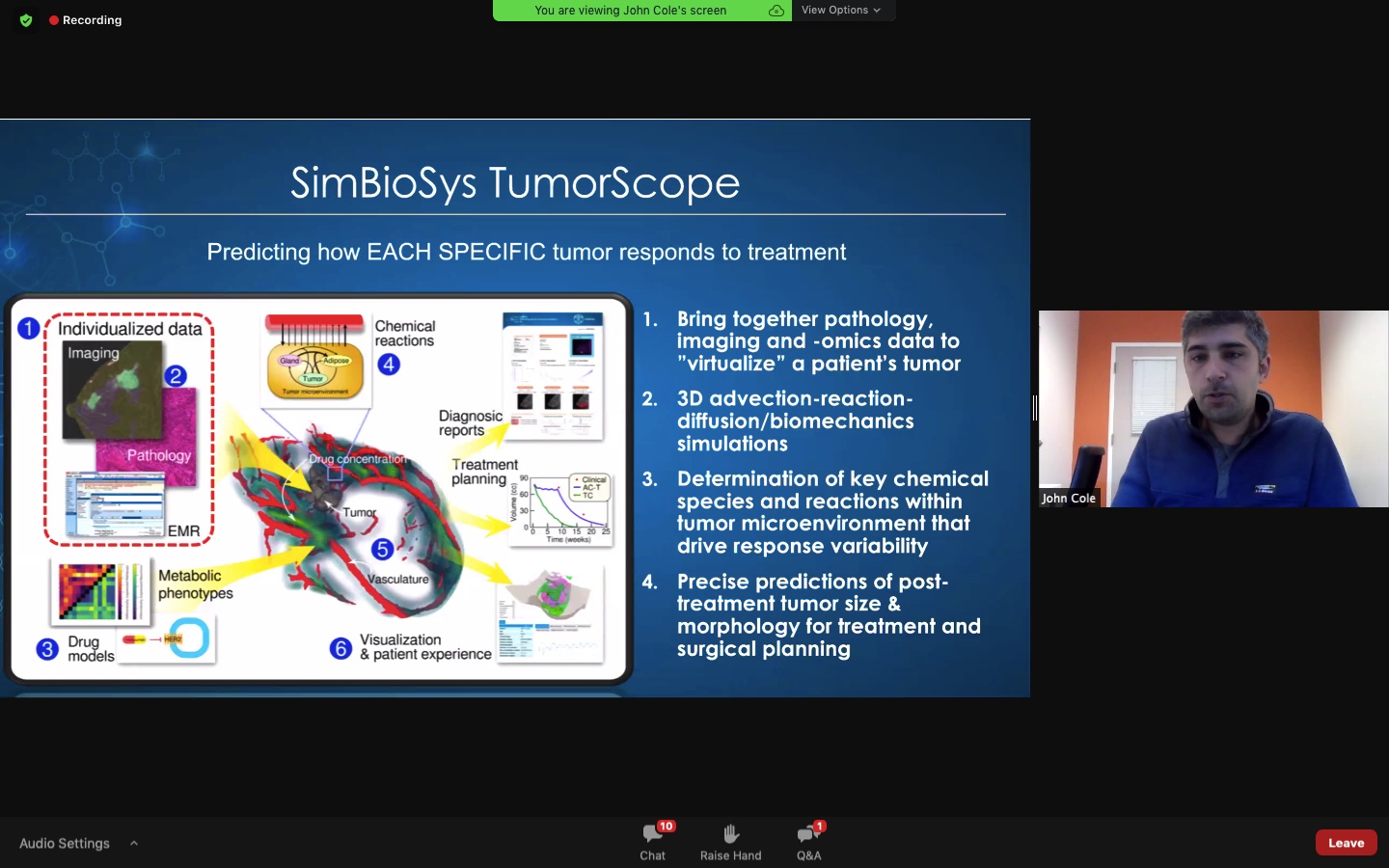Click bullet 'Bring together pathology, imaging'
The height and width of the screenshot is (868, 1389).
[x=818, y=341]
